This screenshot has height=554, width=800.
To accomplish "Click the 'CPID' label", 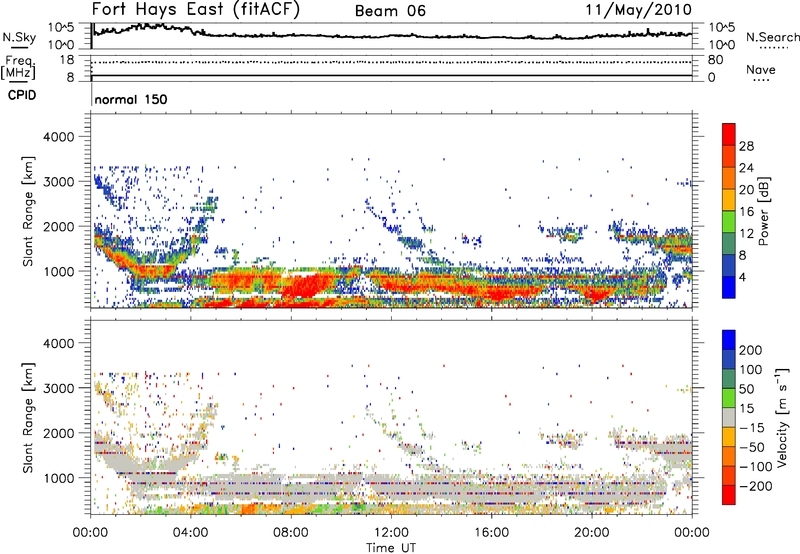I will 22,95.
